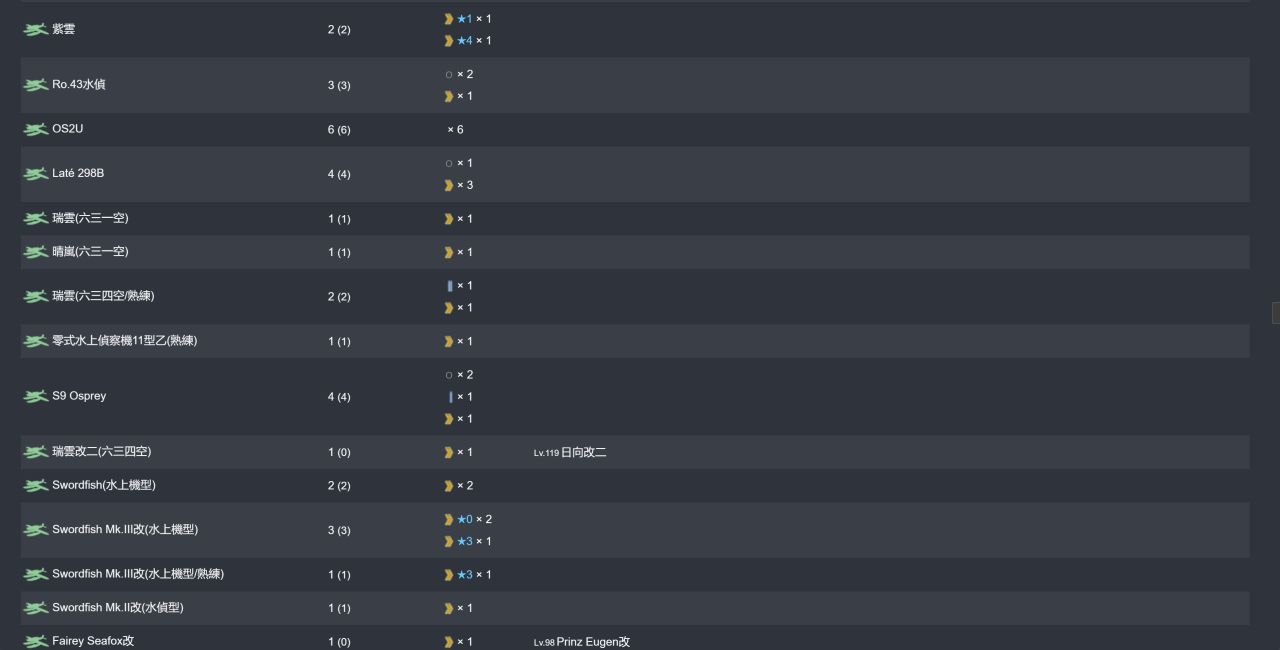Viewport: 1280px width, 650px height.
Task: Click the 瑞雲(六三一空) seaplane icon
Action: (35, 219)
